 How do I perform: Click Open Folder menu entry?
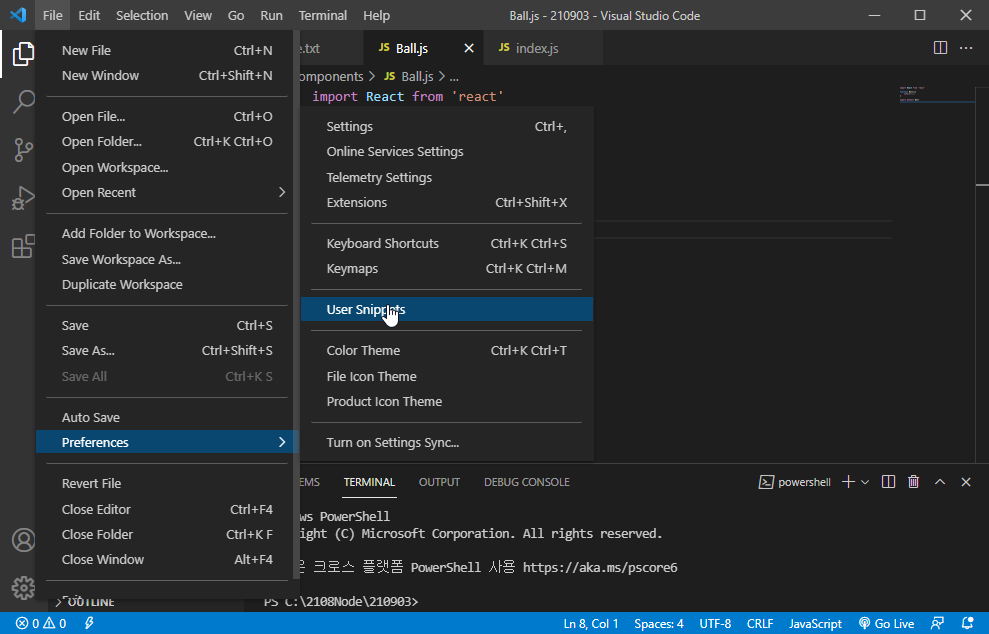[167, 141]
